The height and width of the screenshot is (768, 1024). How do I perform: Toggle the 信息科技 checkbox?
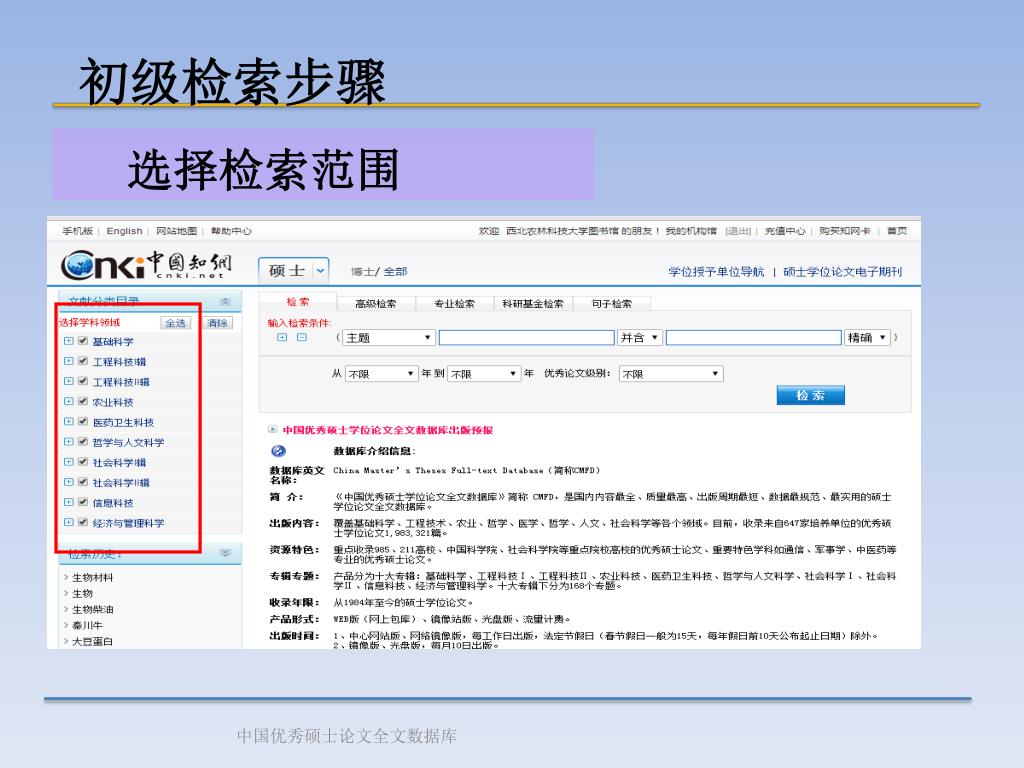(83, 502)
